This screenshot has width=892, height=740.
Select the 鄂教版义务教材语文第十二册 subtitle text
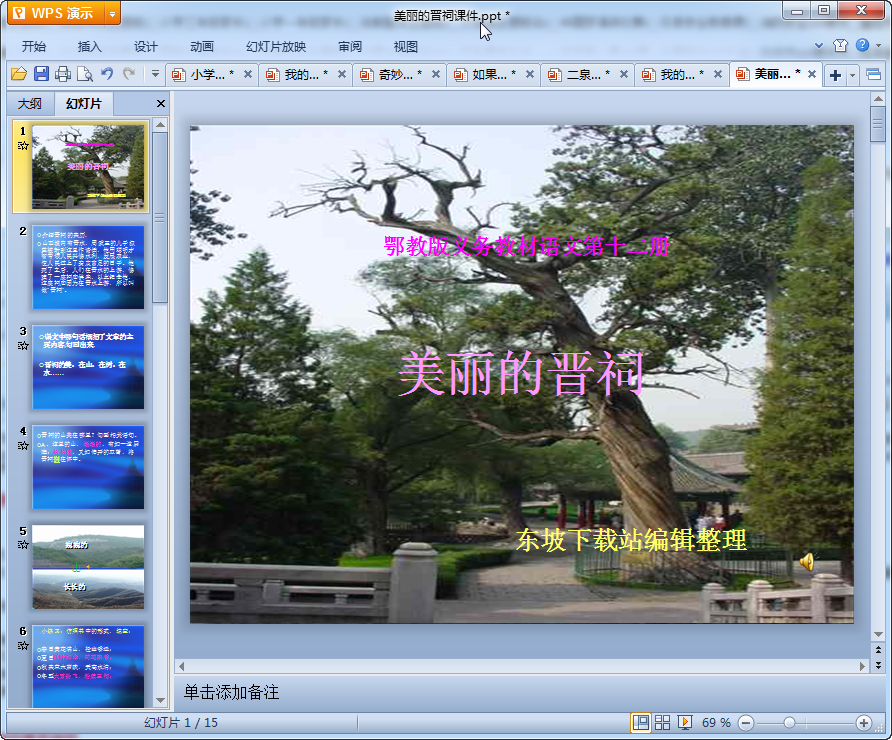526,247
